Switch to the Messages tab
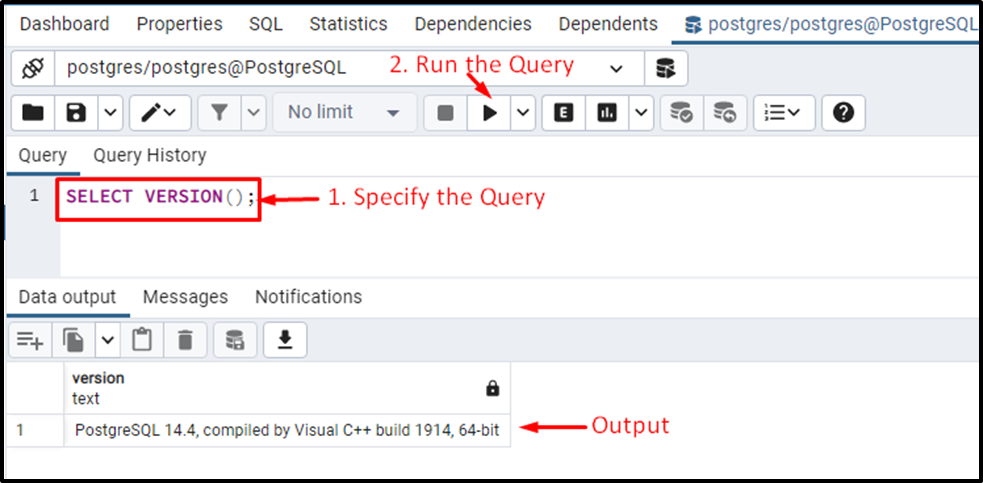983x483 pixels. tap(186, 297)
